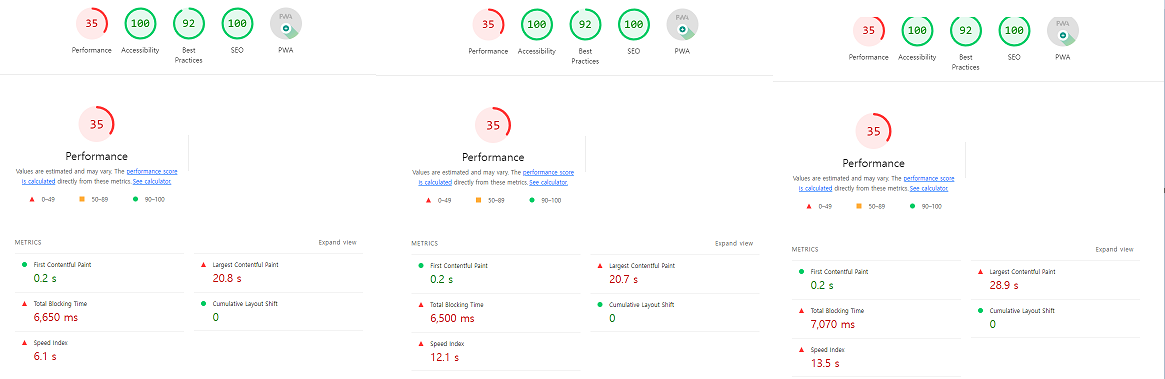Open 'See calculator' link in right report
This screenshot has width=1165, height=379.
pos(929,189)
